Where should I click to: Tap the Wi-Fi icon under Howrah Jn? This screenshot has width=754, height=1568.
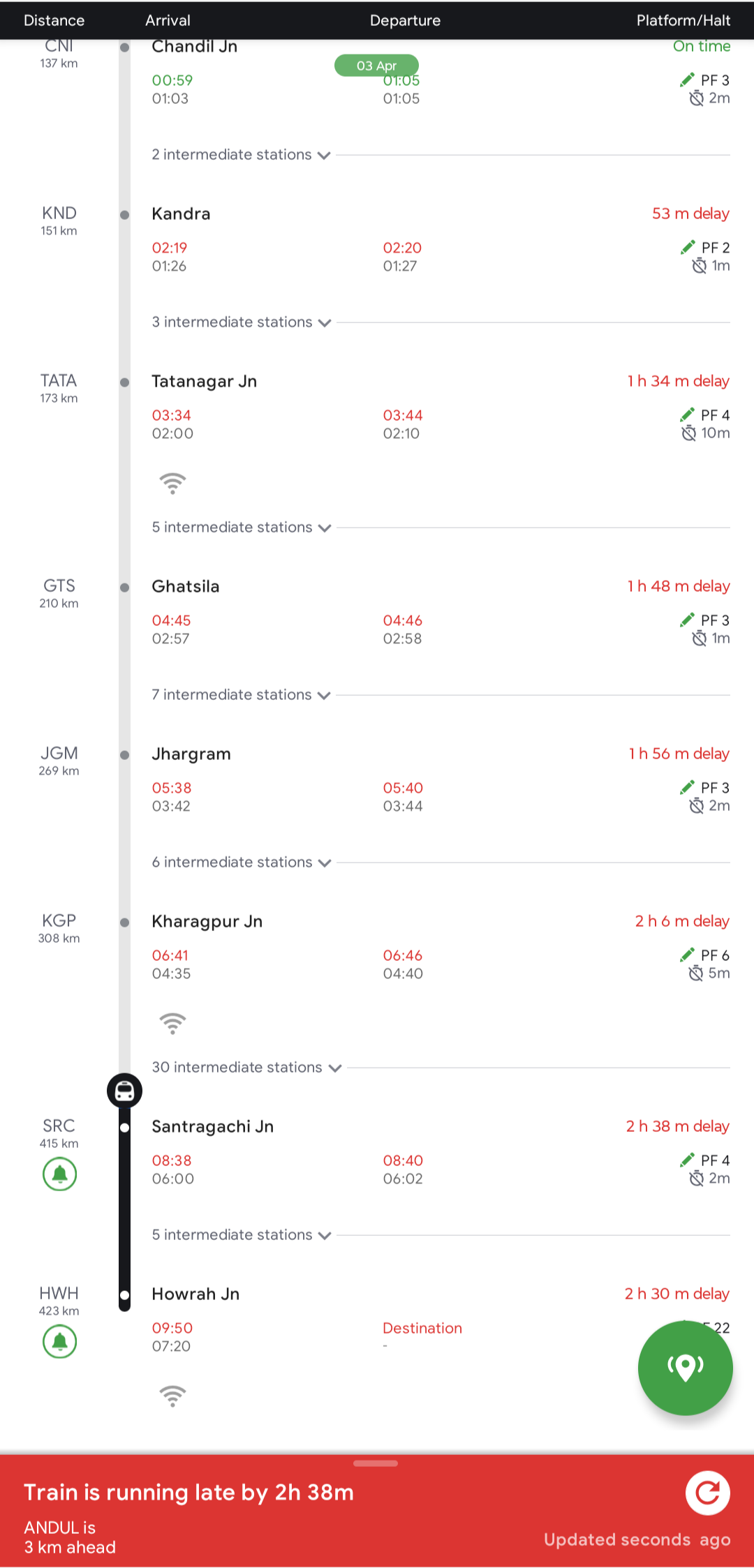(172, 1396)
